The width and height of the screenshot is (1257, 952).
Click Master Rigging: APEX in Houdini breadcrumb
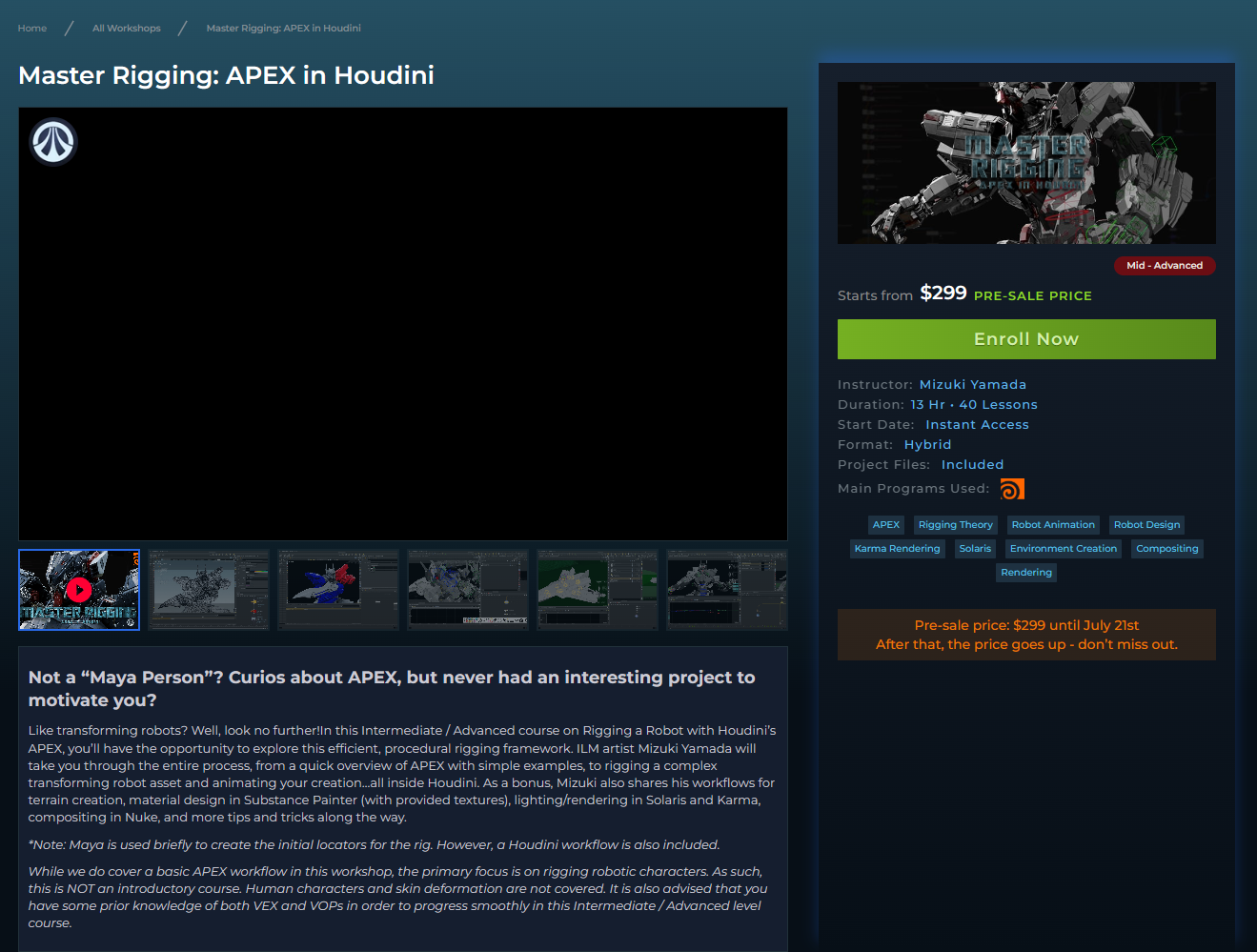283,29
